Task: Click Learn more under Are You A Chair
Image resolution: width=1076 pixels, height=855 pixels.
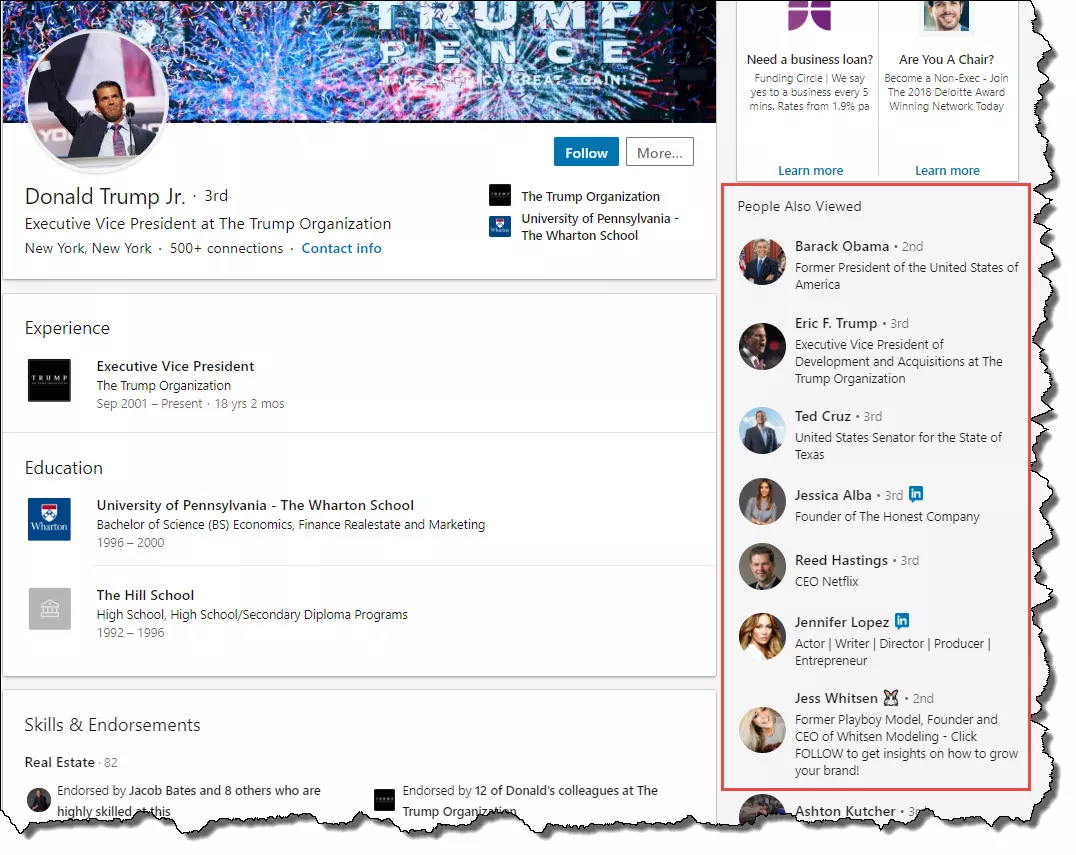Action: [947, 170]
